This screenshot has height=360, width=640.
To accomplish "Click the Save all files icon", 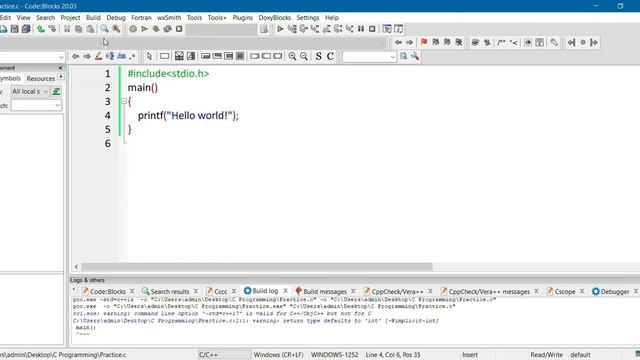I will 26,29.
